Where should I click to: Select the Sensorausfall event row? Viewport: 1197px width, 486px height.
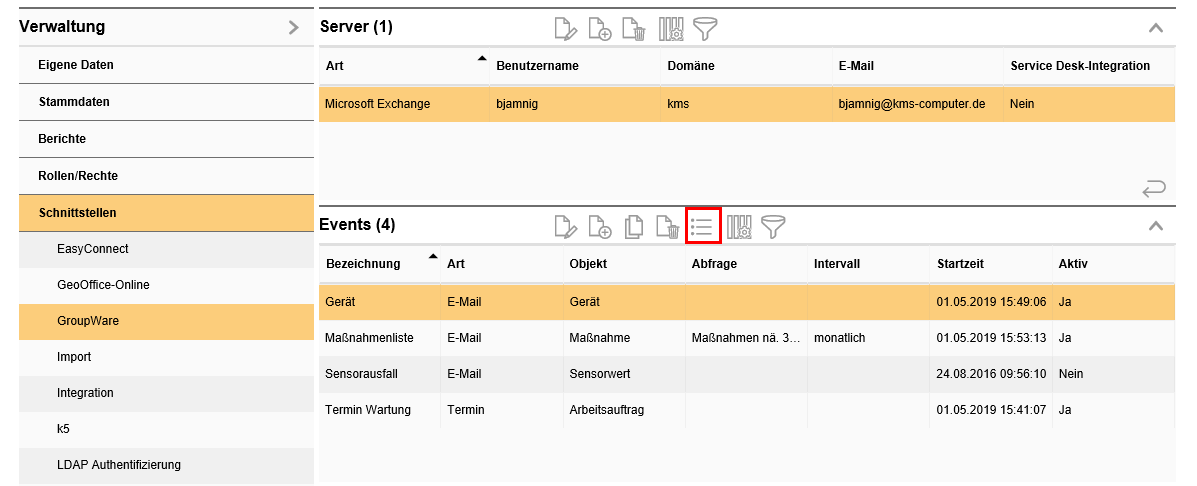click(x=362, y=374)
